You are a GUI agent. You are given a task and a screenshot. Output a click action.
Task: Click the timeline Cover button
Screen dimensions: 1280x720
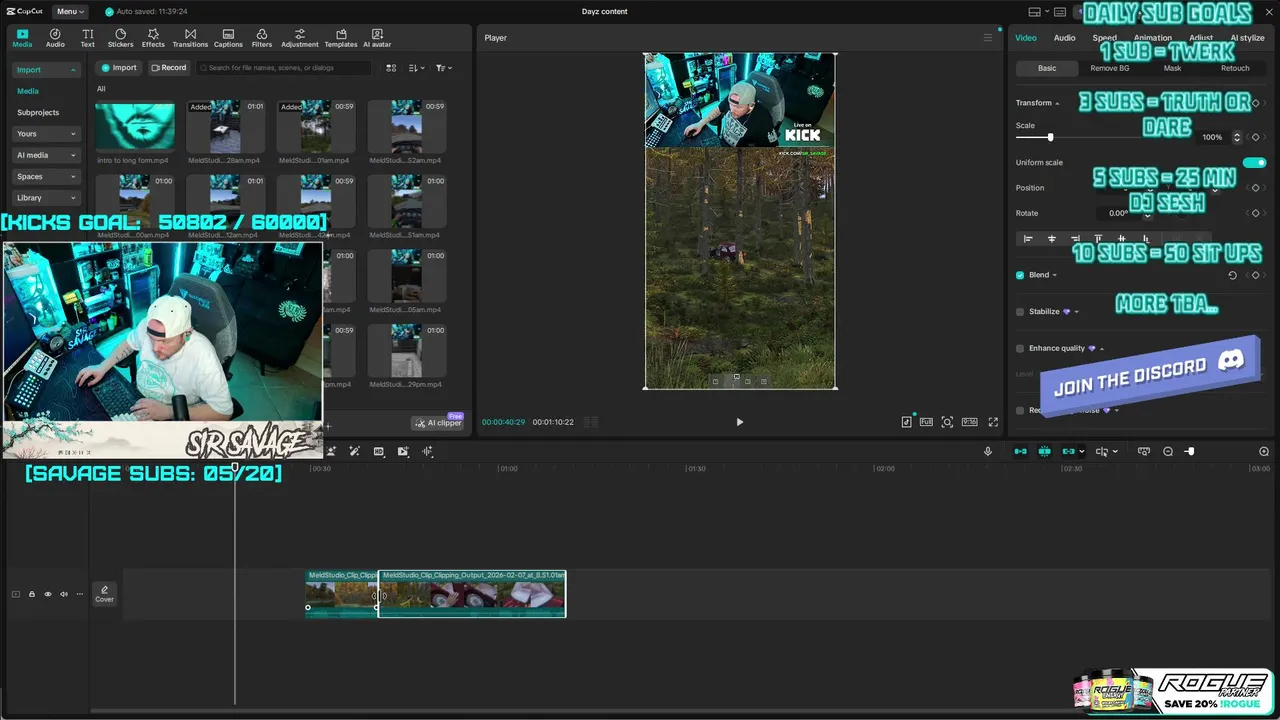(x=104, y=593)
